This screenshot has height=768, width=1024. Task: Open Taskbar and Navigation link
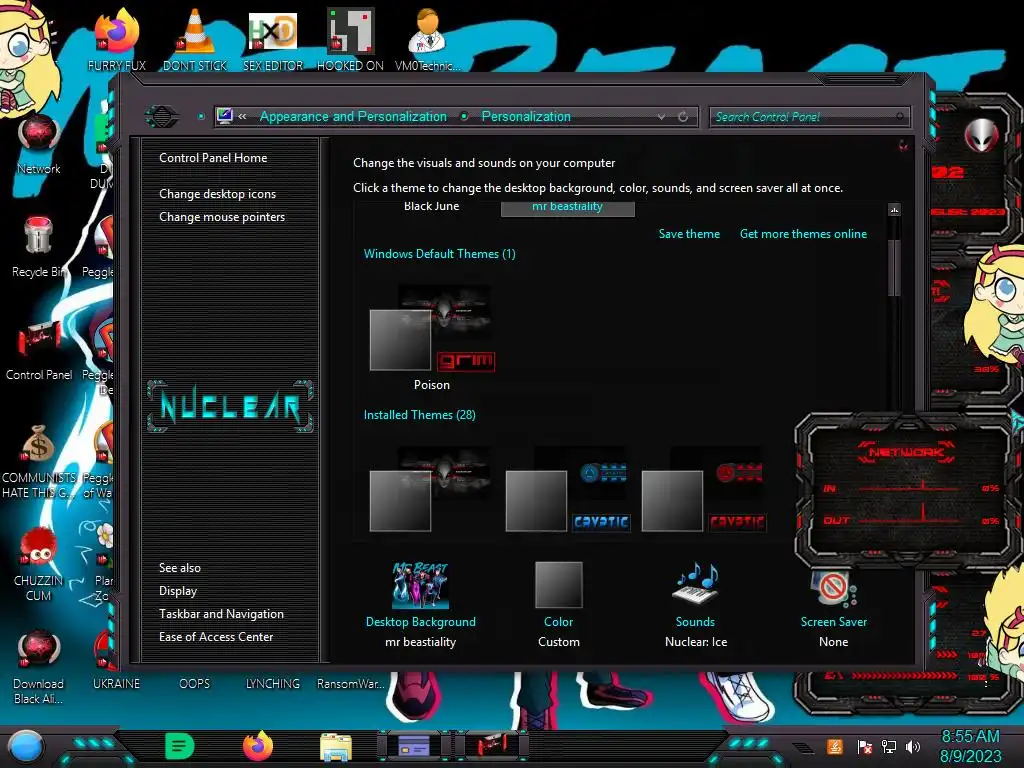221,614
